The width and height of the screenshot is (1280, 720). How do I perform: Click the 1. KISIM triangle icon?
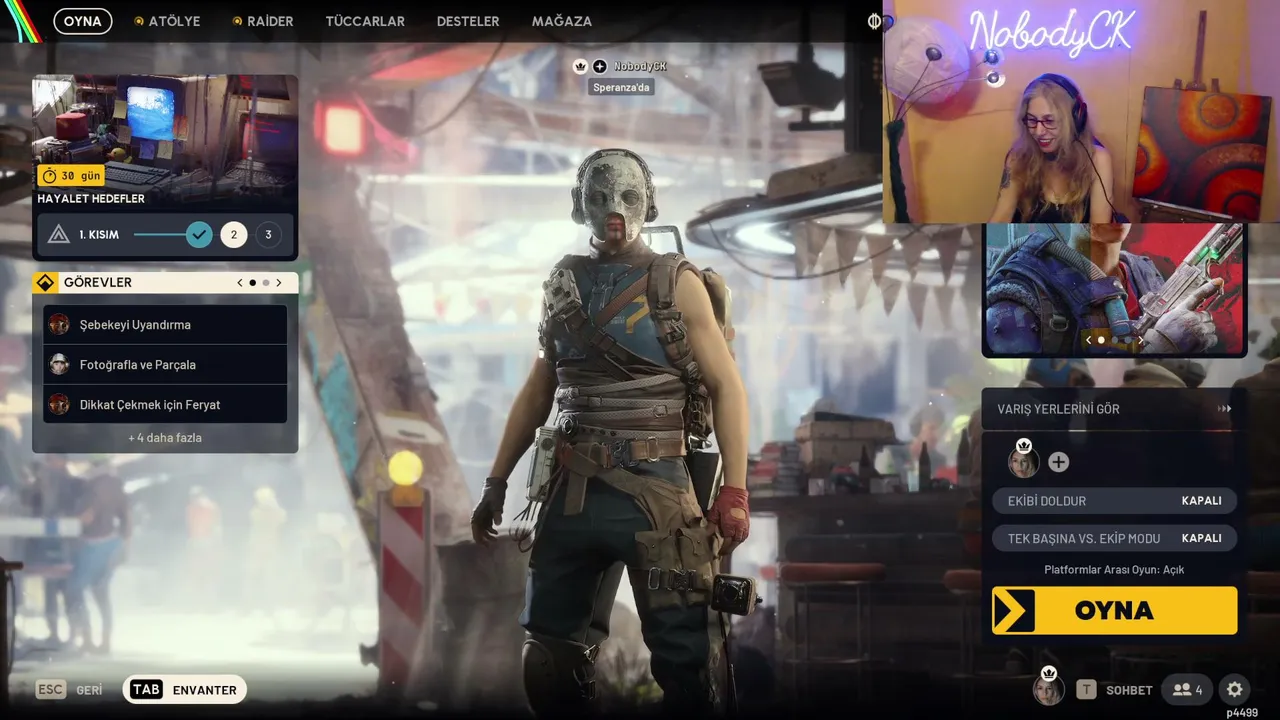click(59, 235)
